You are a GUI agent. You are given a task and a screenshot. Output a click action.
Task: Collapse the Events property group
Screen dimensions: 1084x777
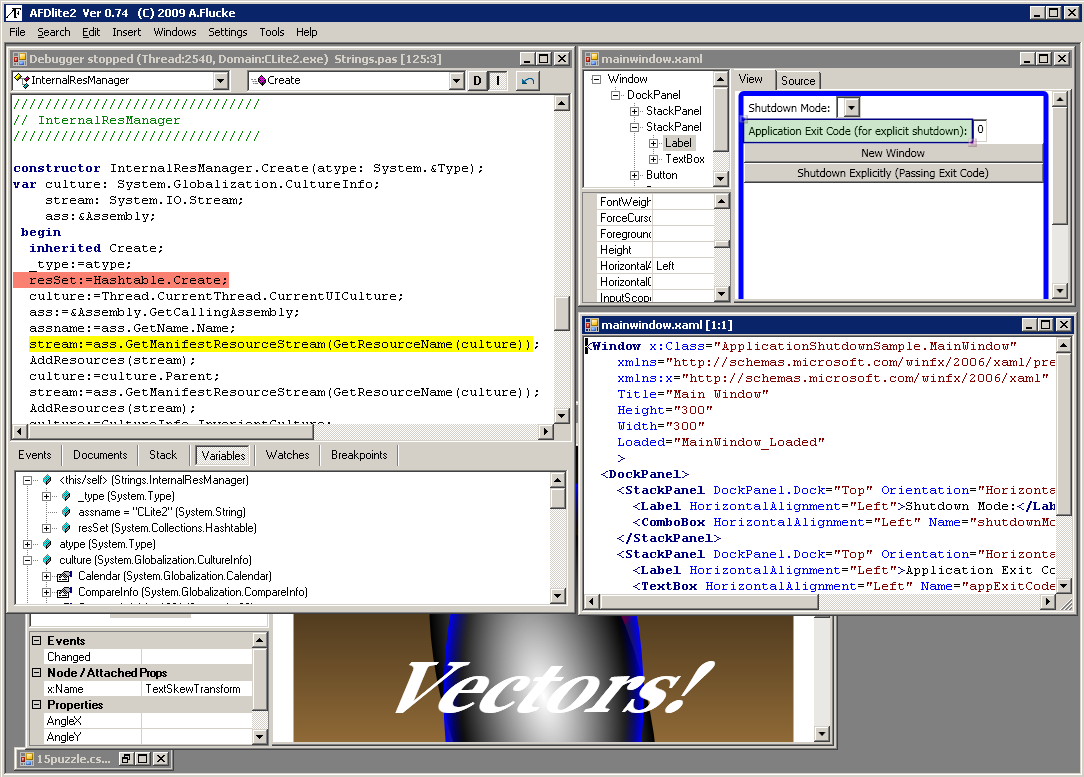(x=37, y=640)
